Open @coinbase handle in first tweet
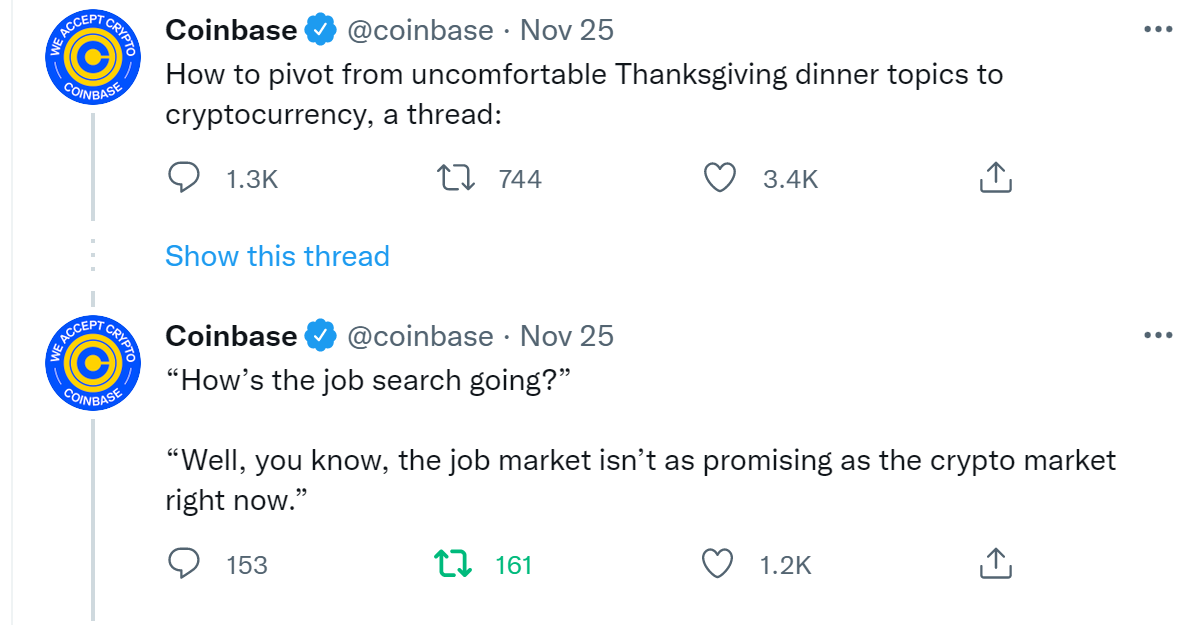 click(x=421, y=30)
